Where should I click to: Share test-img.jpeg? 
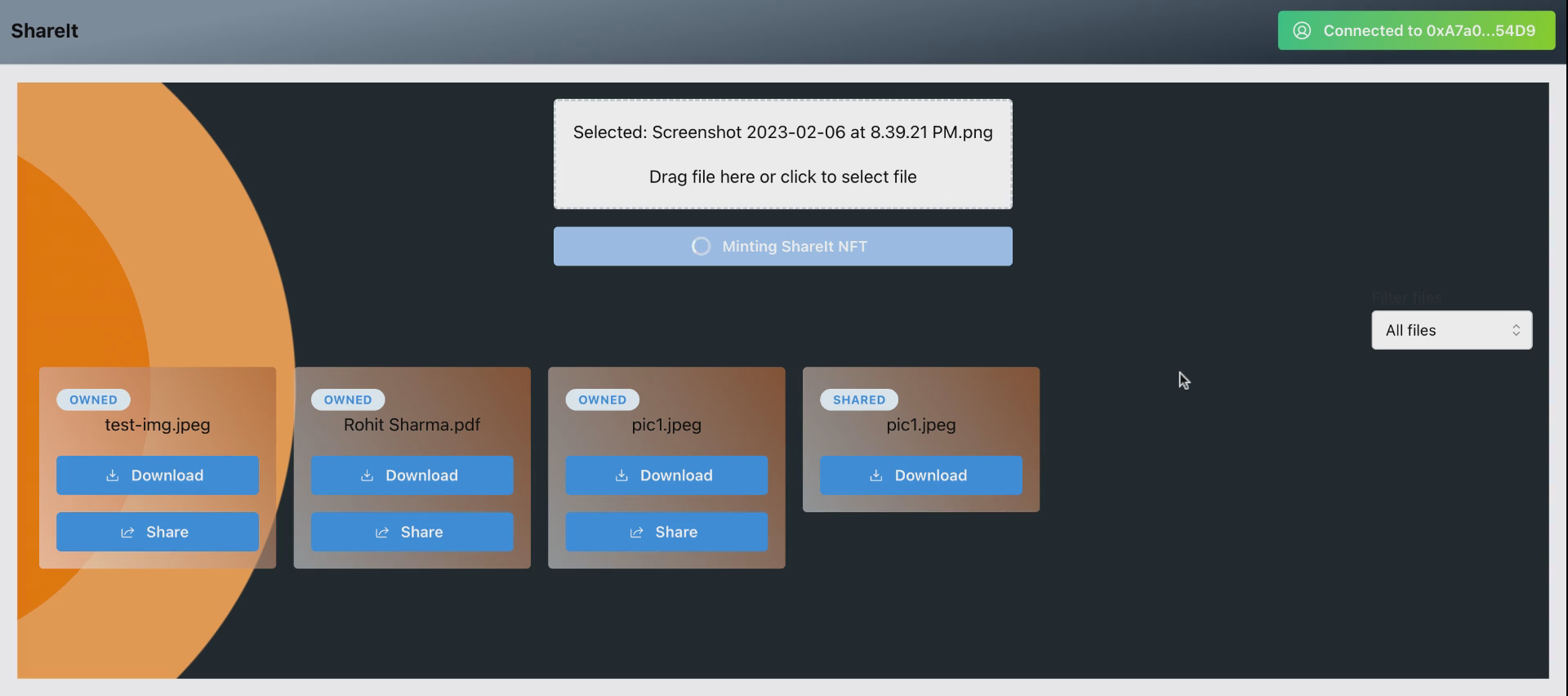(157, 532)
